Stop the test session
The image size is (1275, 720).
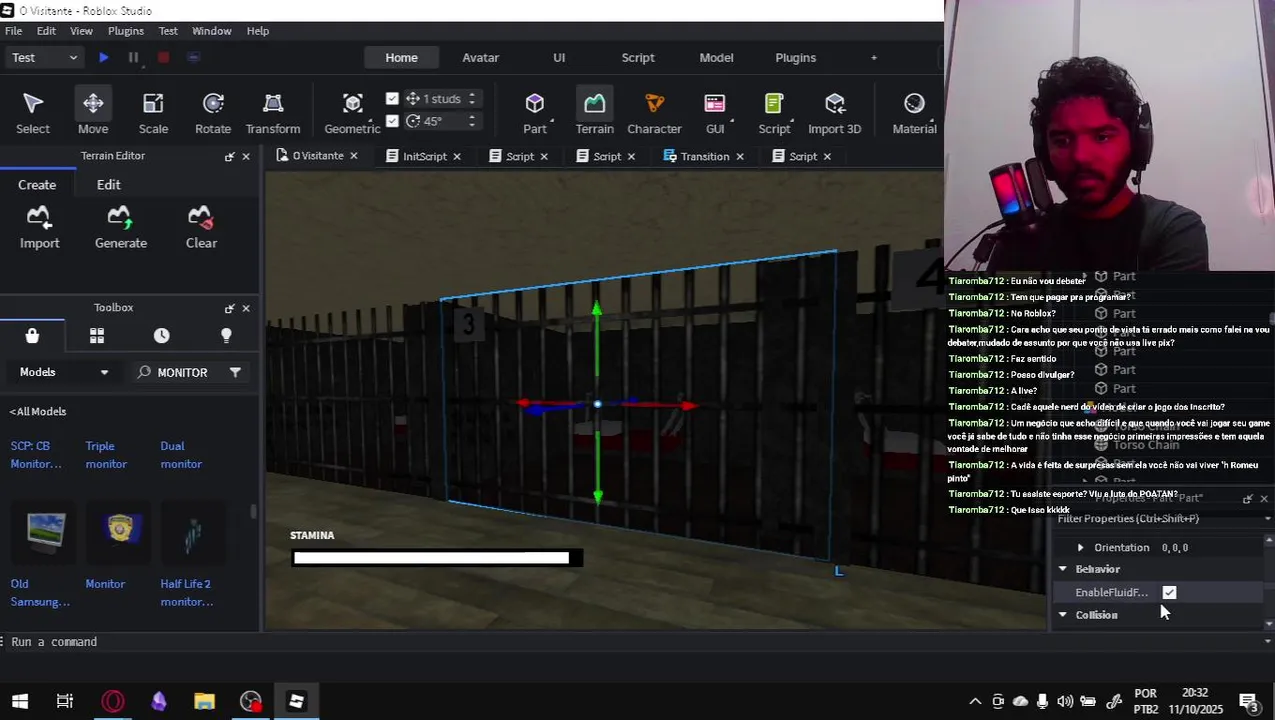point(163,58)
